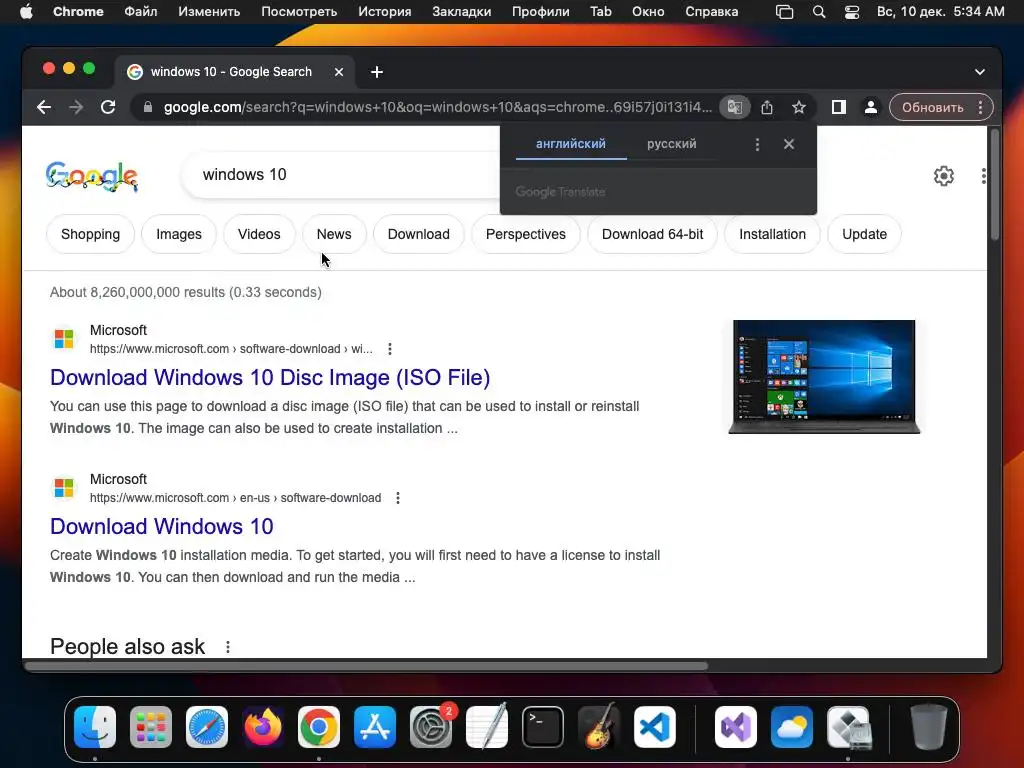Open the Справка menu
This screenshot has height=768, width=1024.
711,12
